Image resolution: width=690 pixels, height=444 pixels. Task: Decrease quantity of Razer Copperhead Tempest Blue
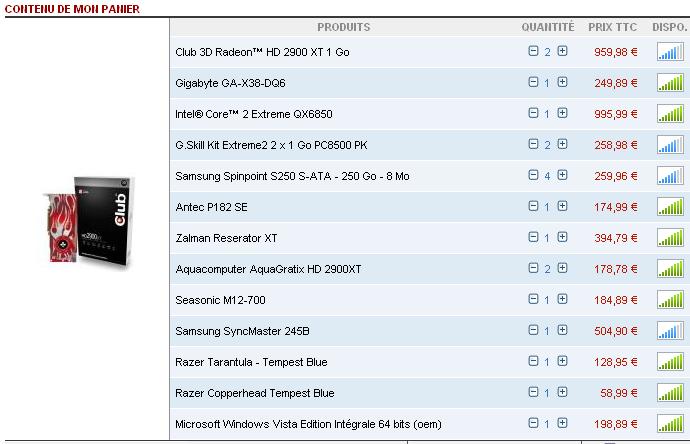(x=533, y=392)
